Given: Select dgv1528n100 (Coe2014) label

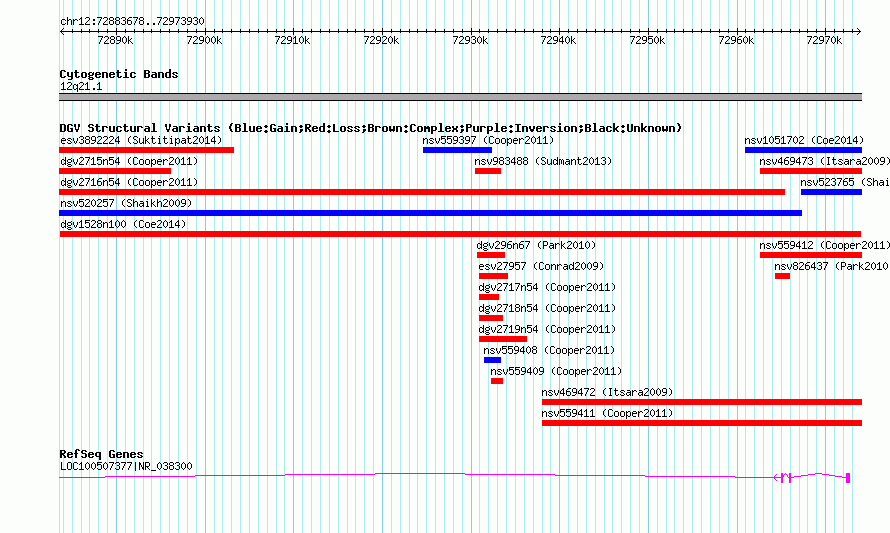Looking at the screenshot, I should [123, 224].
